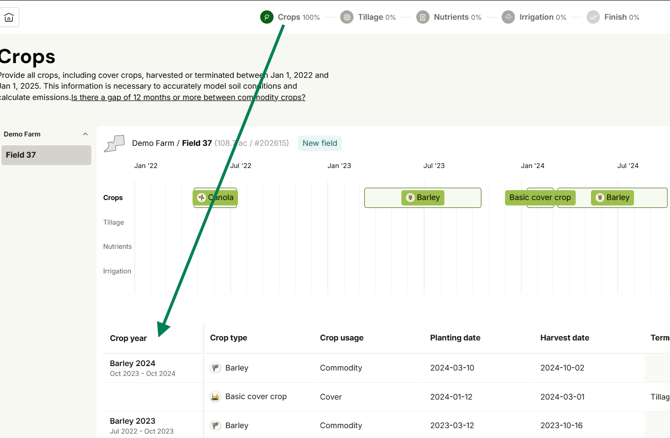Viewport: 670px width, 438px height.
Task: Select Field 37 in the sidebar
Action: coord(46,155)
